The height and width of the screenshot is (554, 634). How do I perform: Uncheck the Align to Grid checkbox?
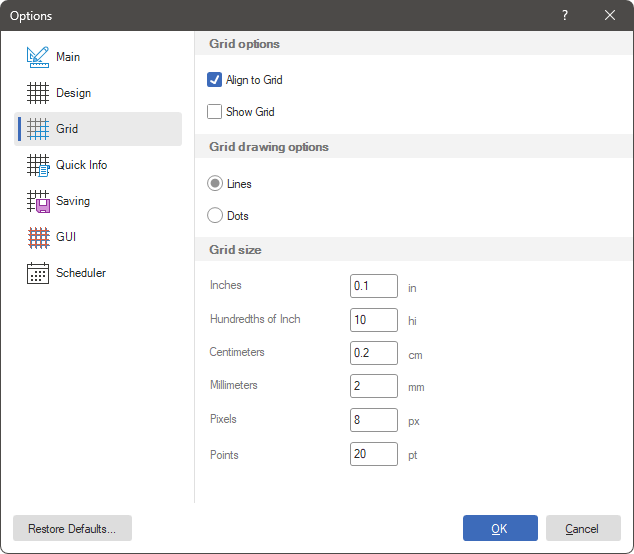[x=214, y=80]
